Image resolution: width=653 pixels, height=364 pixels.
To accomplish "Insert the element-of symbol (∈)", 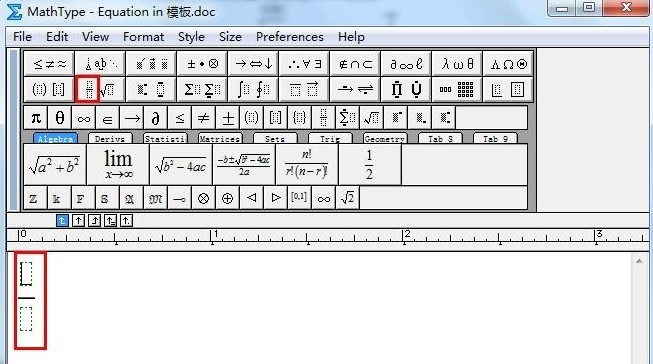I will [x=107, y=118].
